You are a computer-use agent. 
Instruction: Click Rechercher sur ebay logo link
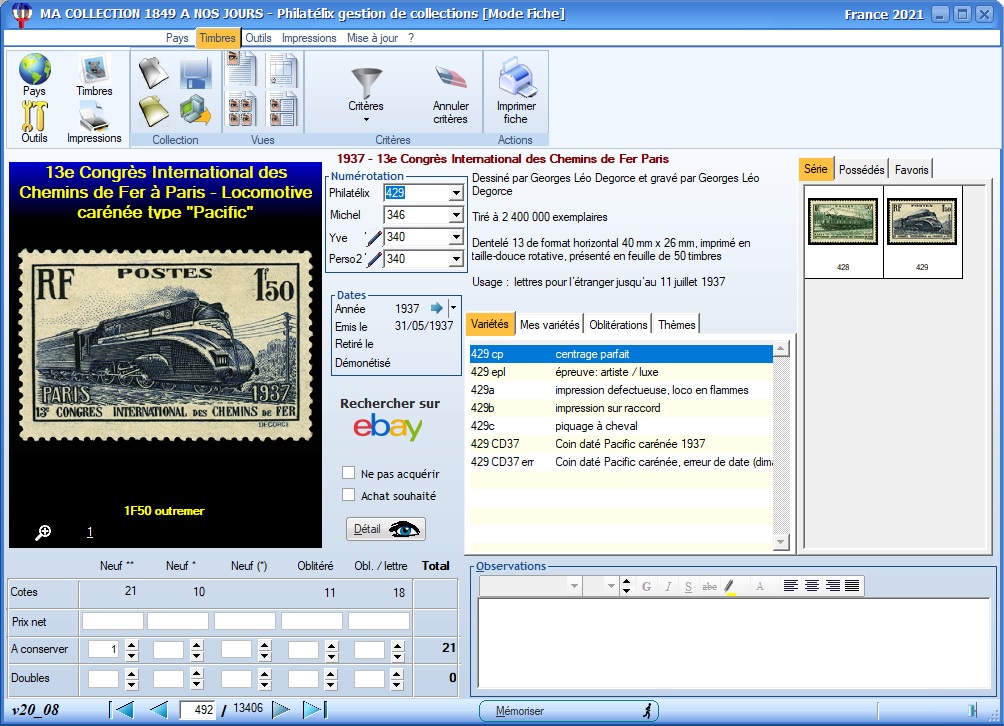(387, 427)
